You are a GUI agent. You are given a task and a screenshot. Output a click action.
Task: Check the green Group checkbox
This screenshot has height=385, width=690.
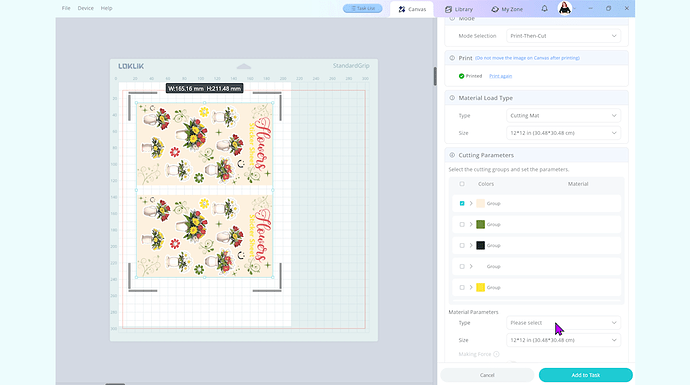click(462, 224)
